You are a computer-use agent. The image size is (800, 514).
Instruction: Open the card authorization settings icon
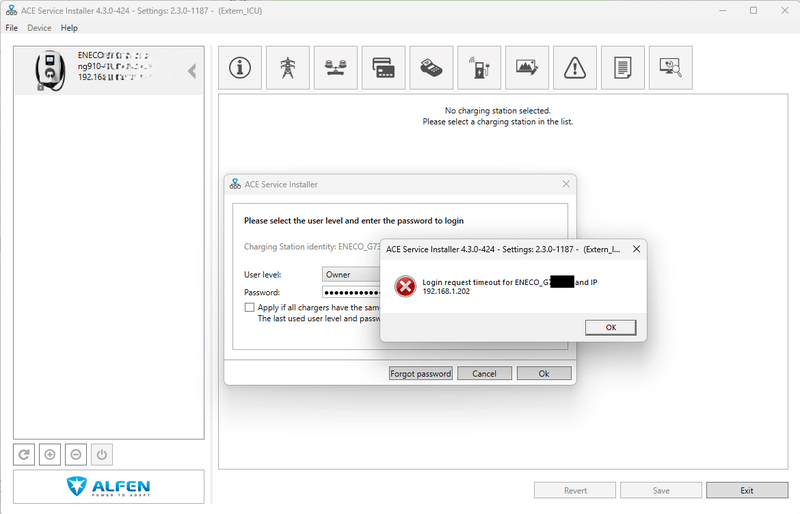(x=384, y=68)
